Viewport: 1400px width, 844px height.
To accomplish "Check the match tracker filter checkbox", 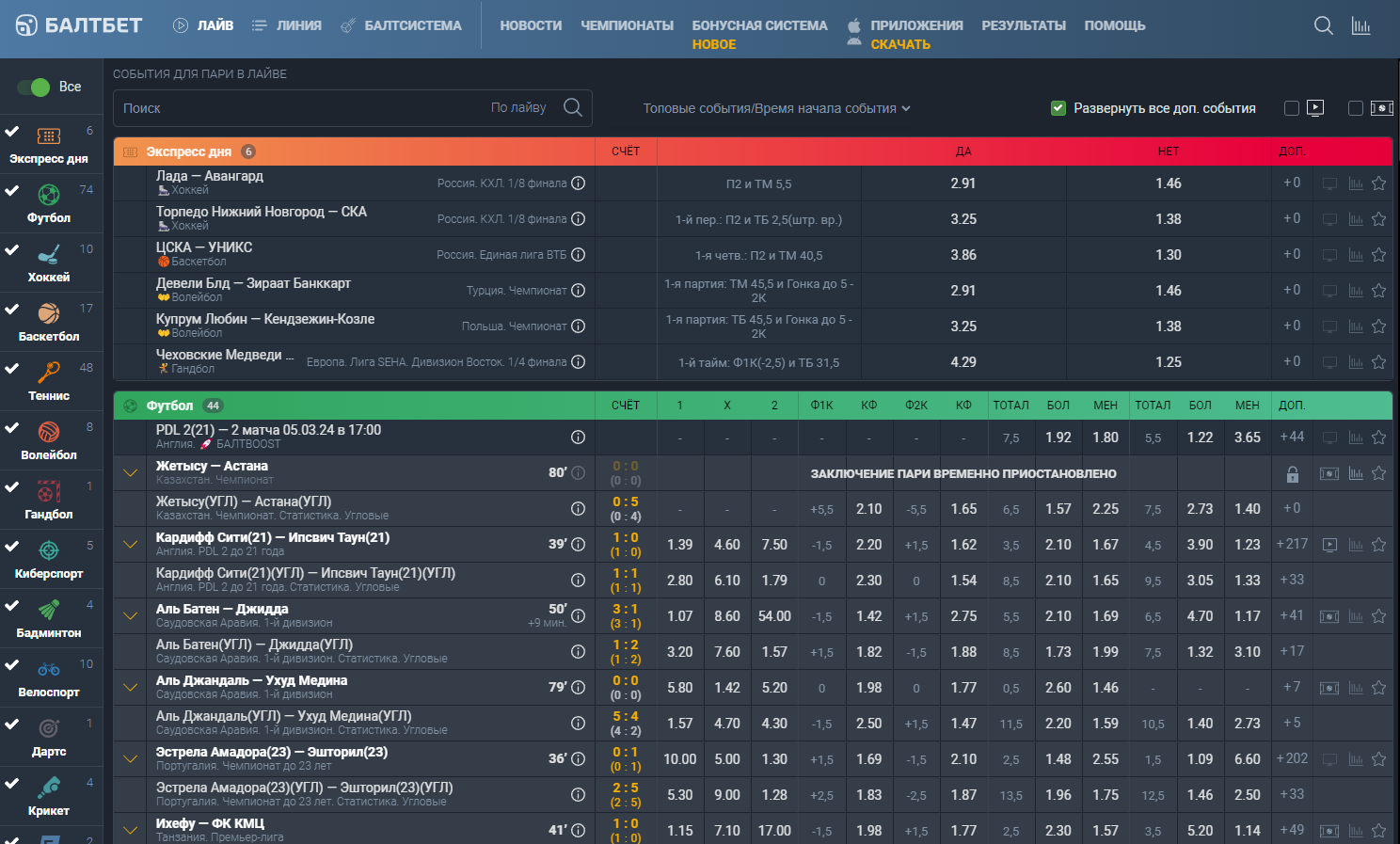I will pos(1356,108).
